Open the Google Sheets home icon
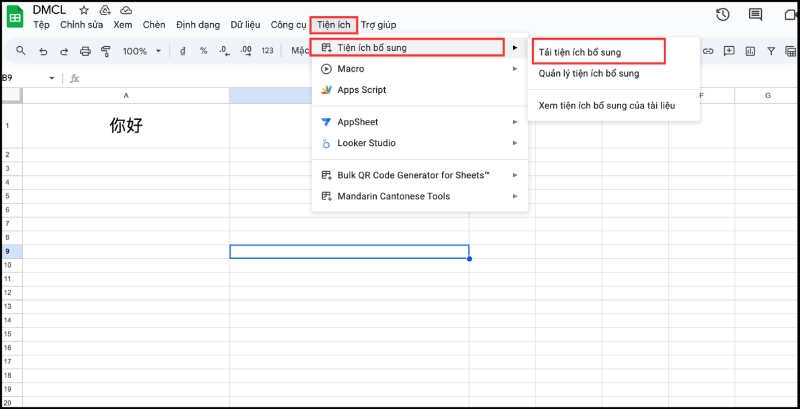This screenshot has height=409, width=800. tap(15, 18)
